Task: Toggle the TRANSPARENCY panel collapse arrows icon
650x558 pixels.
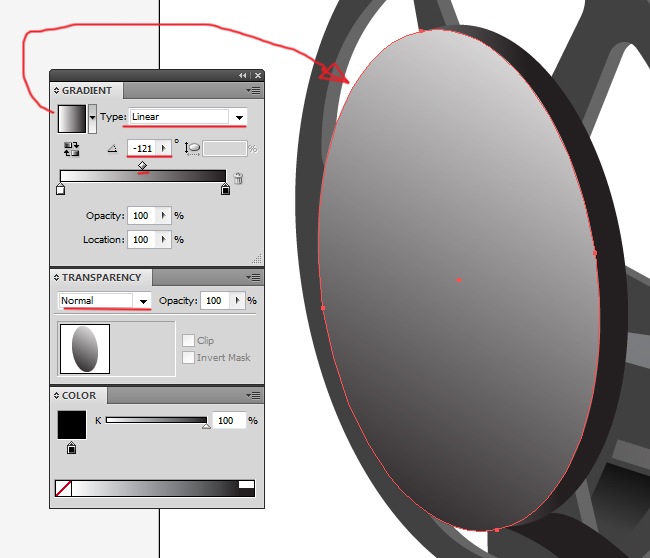Action: click(56, 277)
